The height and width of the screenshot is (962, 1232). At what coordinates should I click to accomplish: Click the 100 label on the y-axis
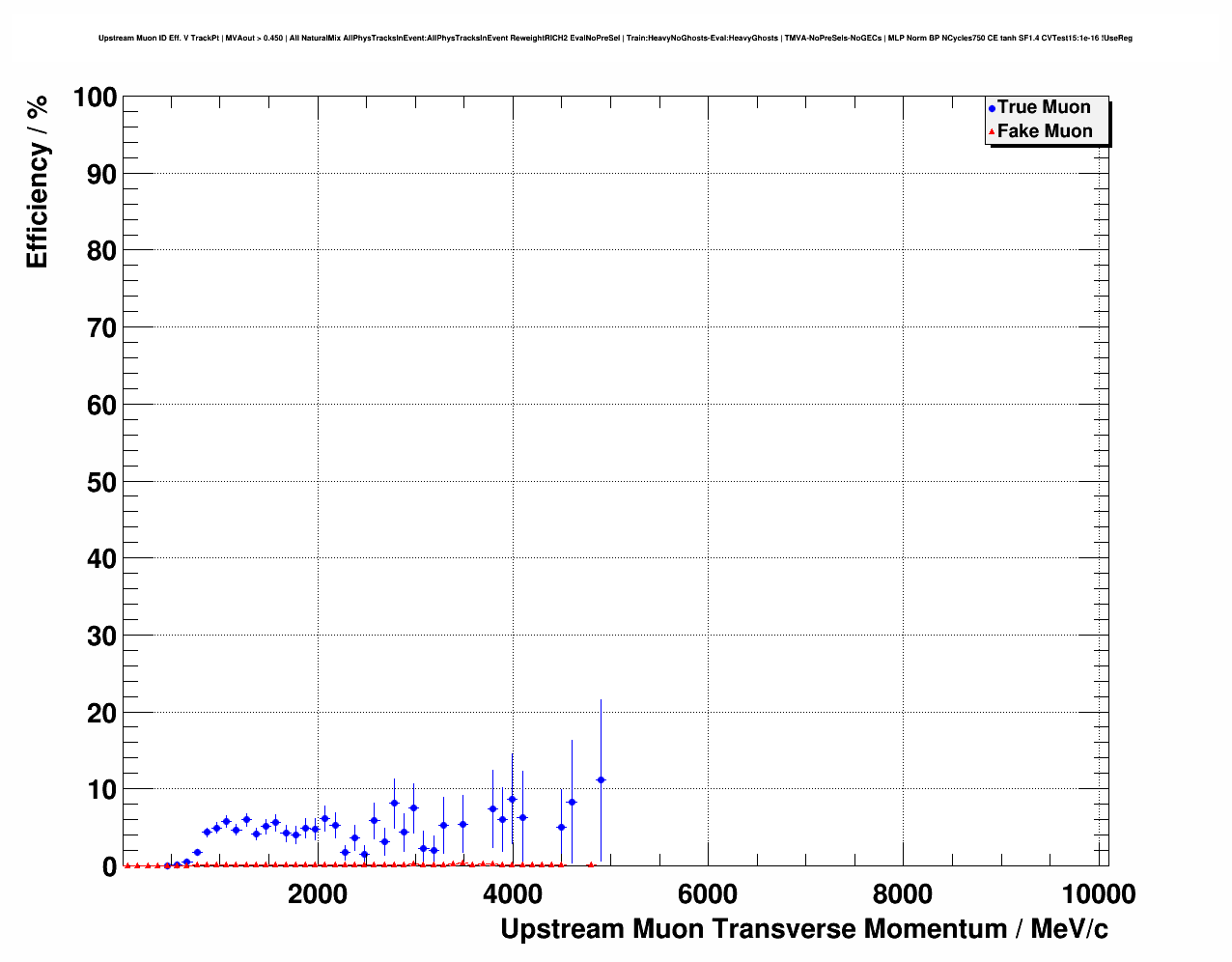coord(94,98)
